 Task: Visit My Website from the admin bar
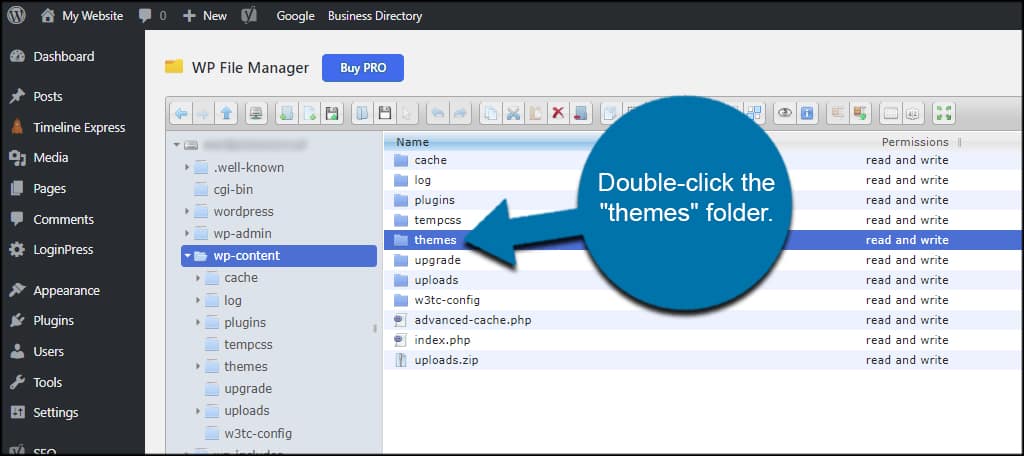point(82,16)
